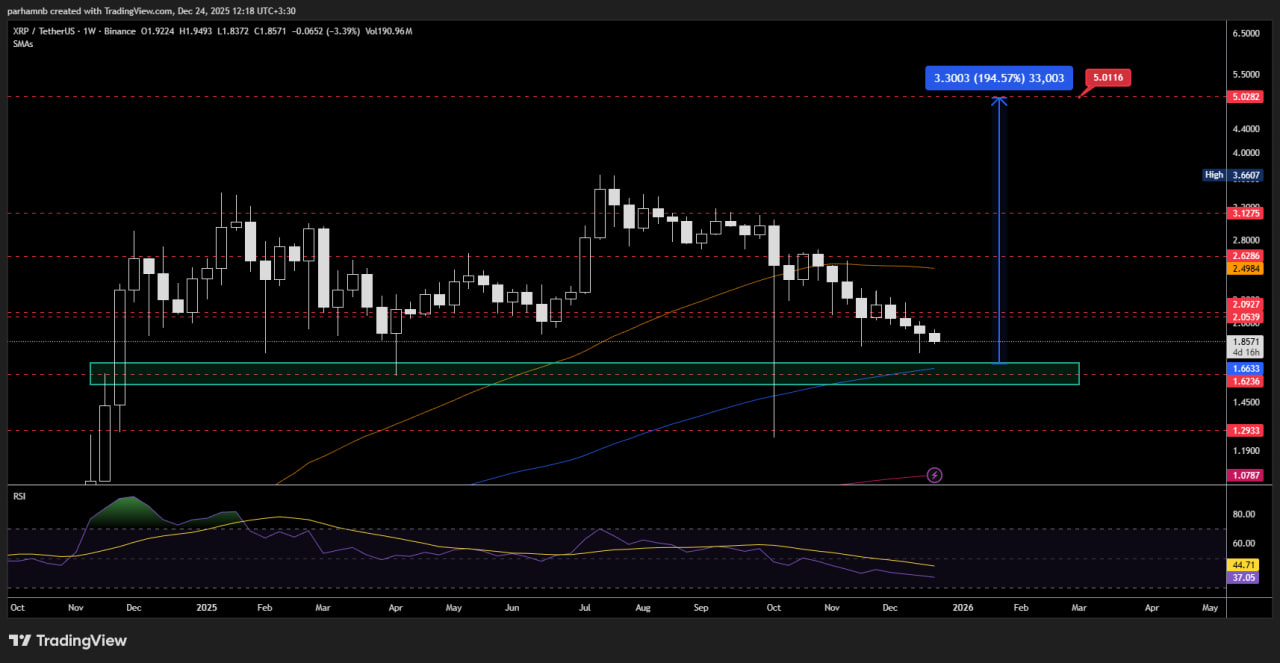Click the TradingView logo at bottom left
Viewport: 1280px width, 663px height.
(x=68, y=640)
